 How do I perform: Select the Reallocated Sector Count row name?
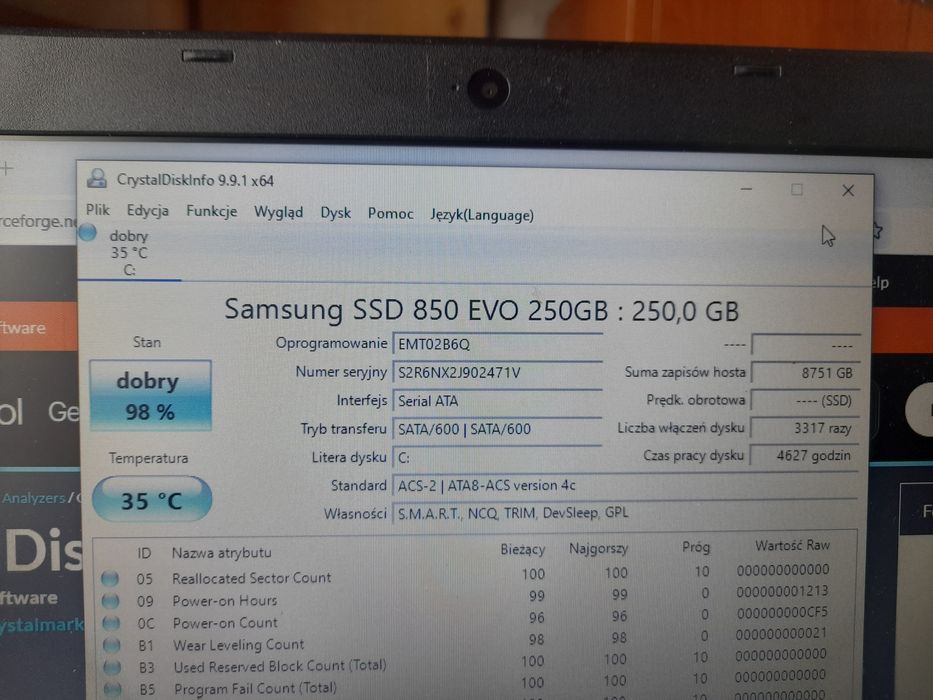[x=252, y=578]
